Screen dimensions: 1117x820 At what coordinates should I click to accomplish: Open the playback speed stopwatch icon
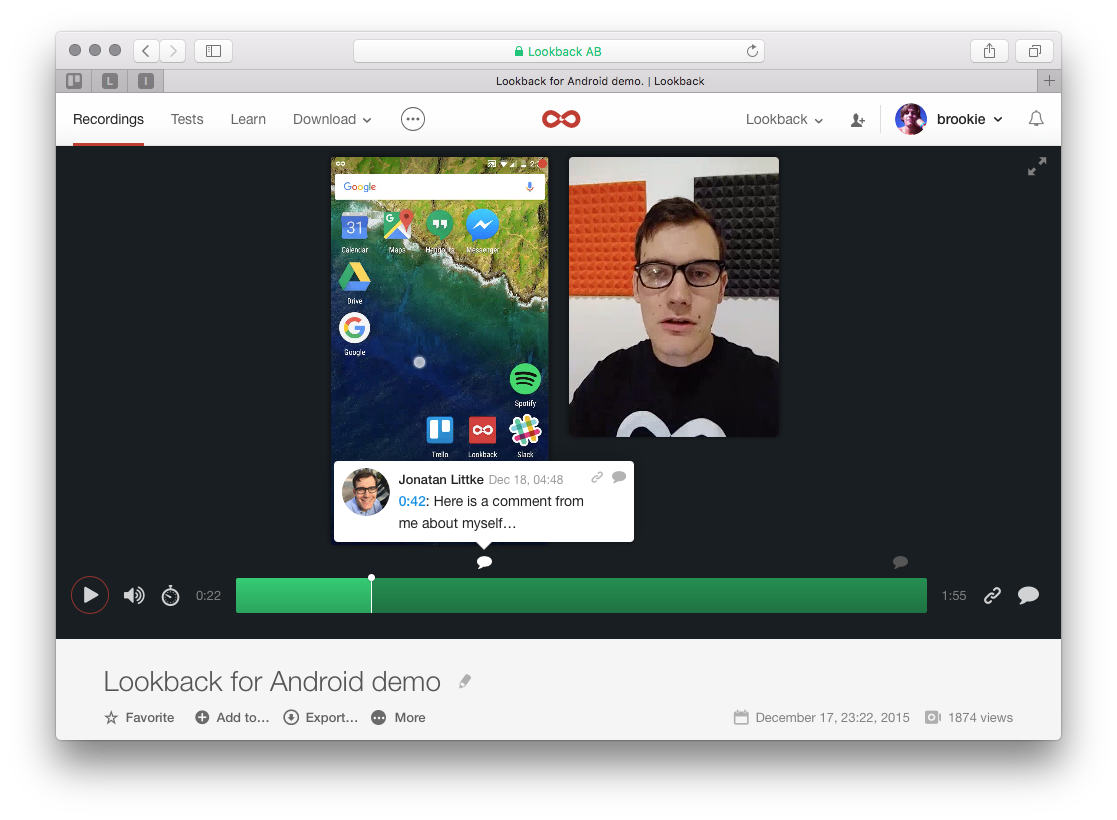tap(171, 596)
